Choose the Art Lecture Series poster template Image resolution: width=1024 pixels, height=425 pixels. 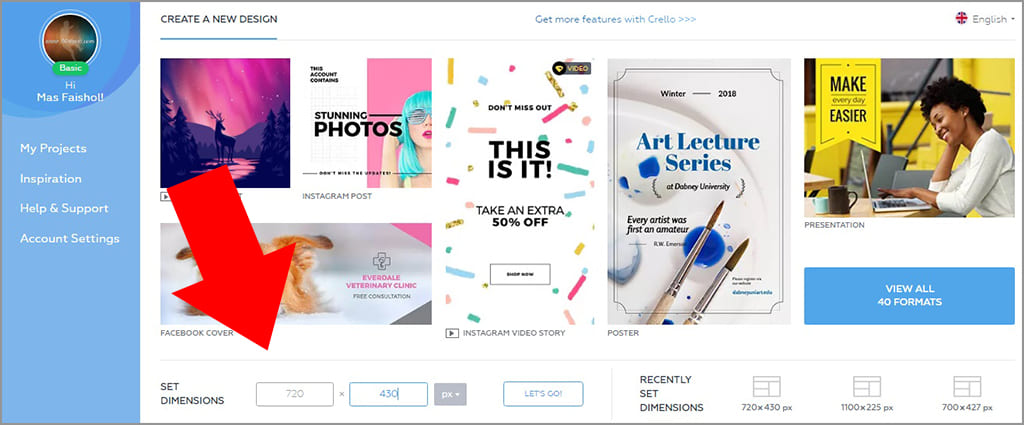point(699,191)
